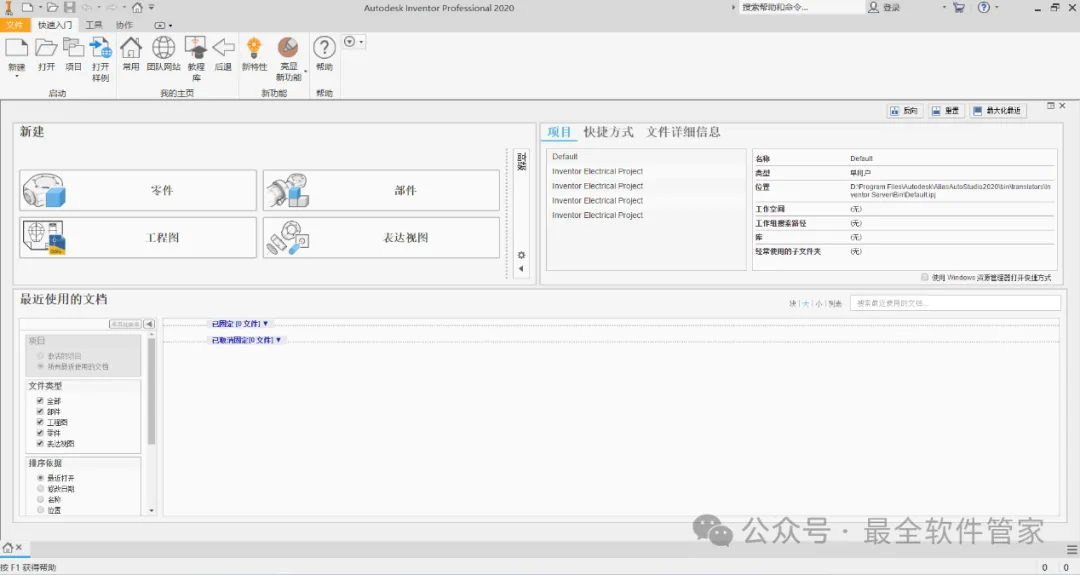Viewport: 1080px width, 575px height.
Task: Click the 打开样例 (Open Samples) icon
Action: click(x=101, y=48)
